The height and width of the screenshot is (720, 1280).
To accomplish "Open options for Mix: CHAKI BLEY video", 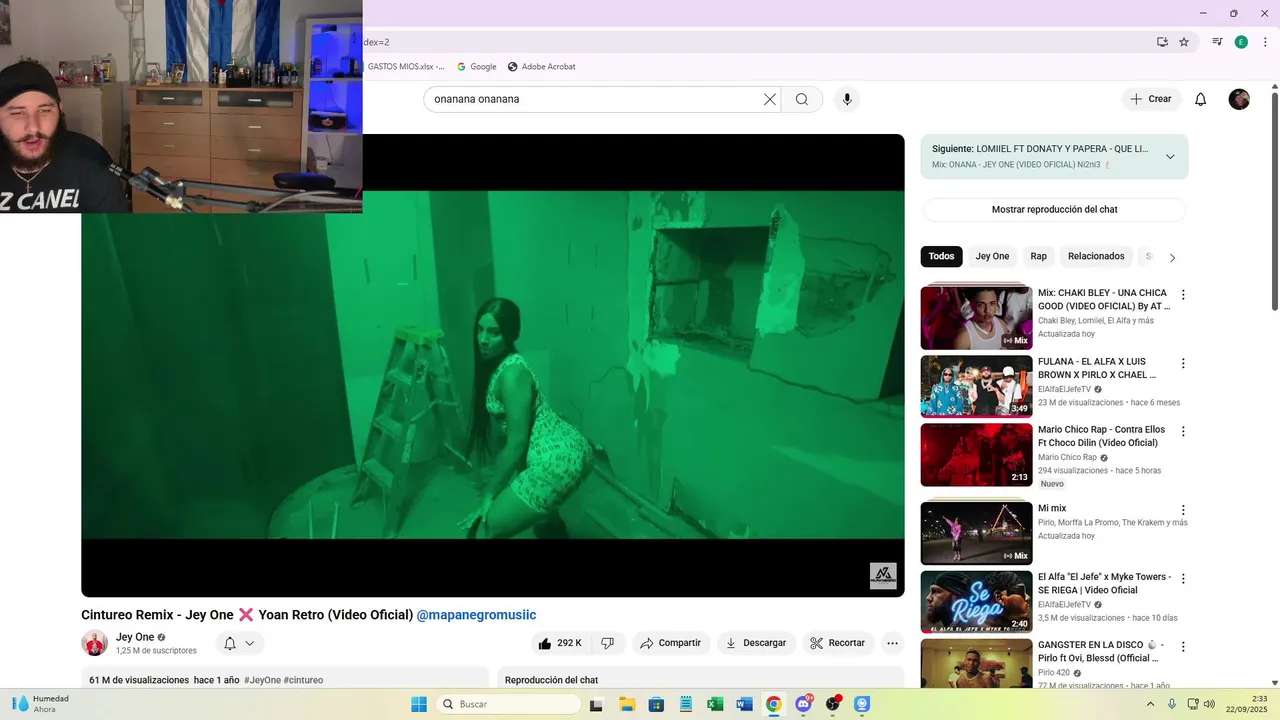I will coord(1183,295).
